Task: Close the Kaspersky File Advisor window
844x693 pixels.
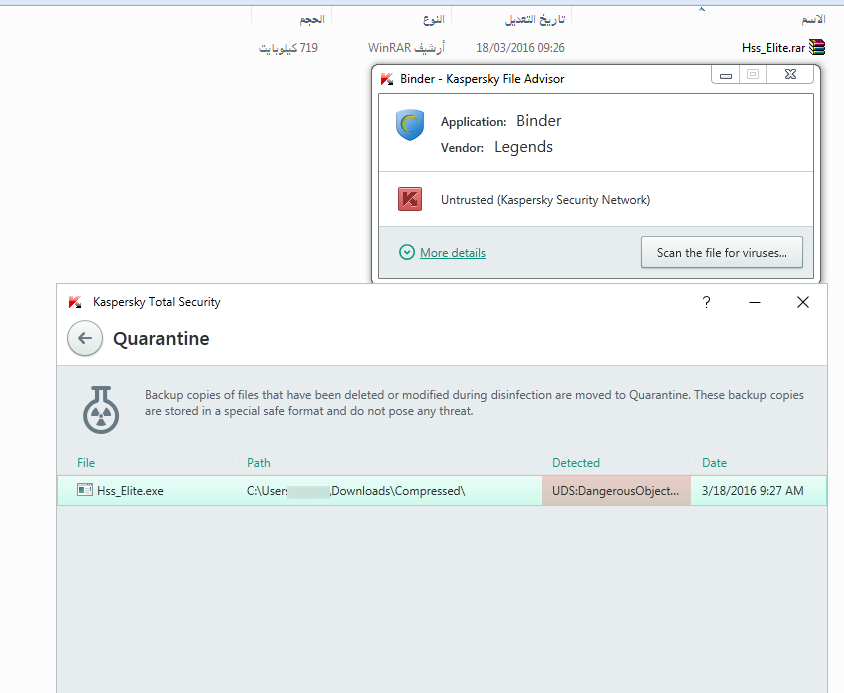Action: [x=790, y=74]
